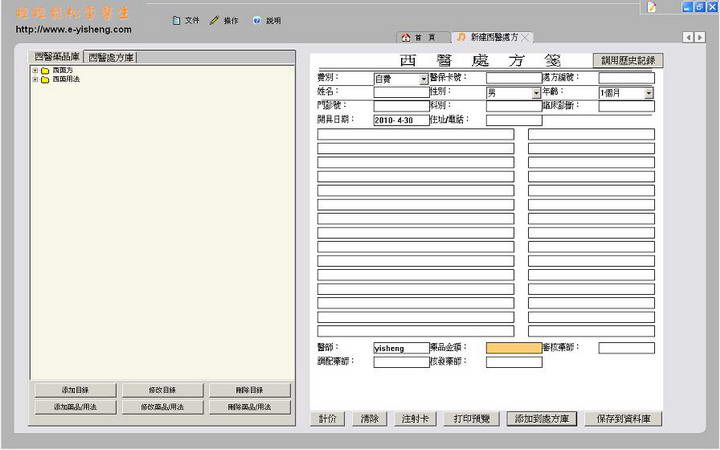Switch to the 西醫處方庫 tab
Viewport: 720px width, 450px height.
[x=112, y=57]
